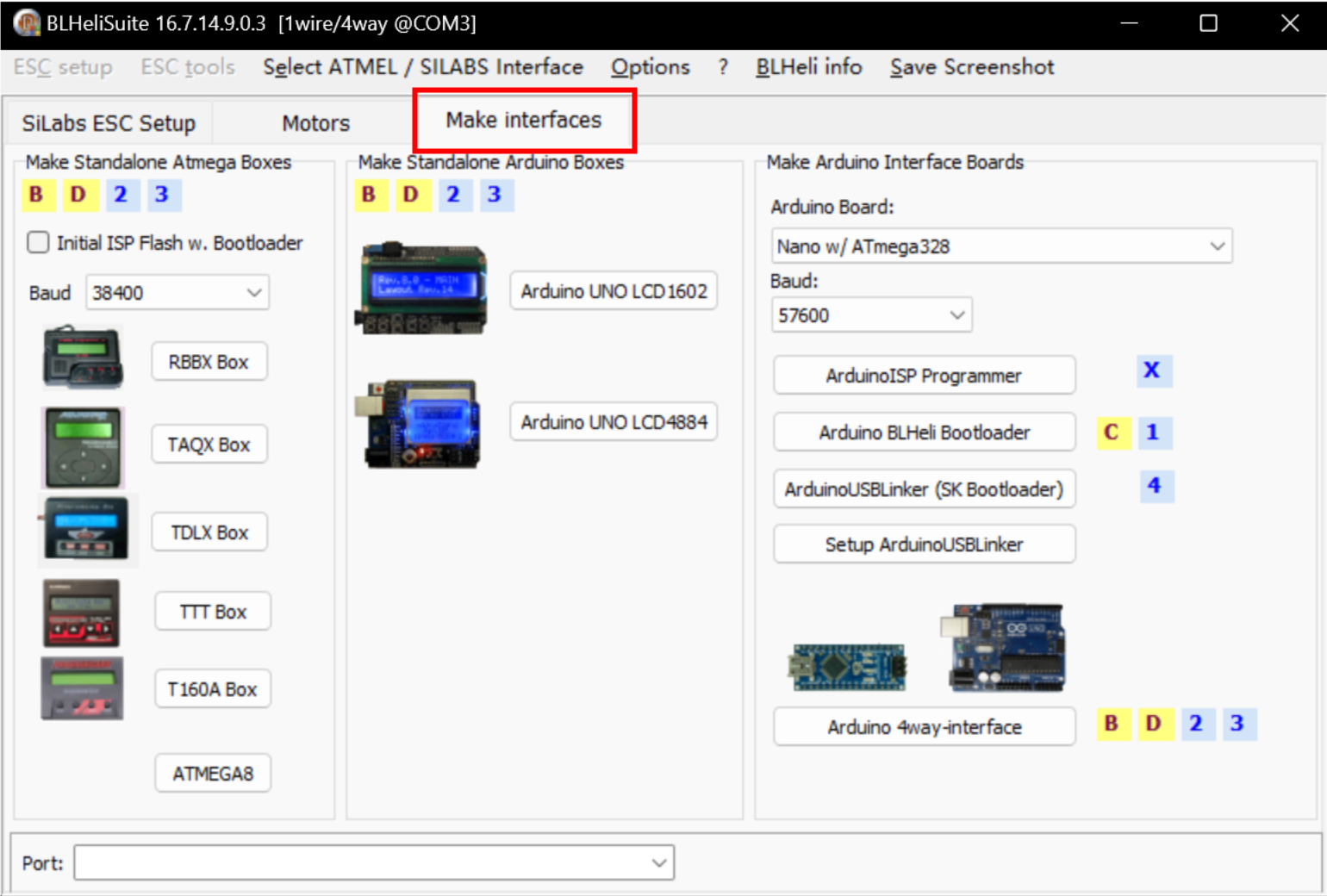
Task: Click the TDLX Box device image
Action: [87, 529]
